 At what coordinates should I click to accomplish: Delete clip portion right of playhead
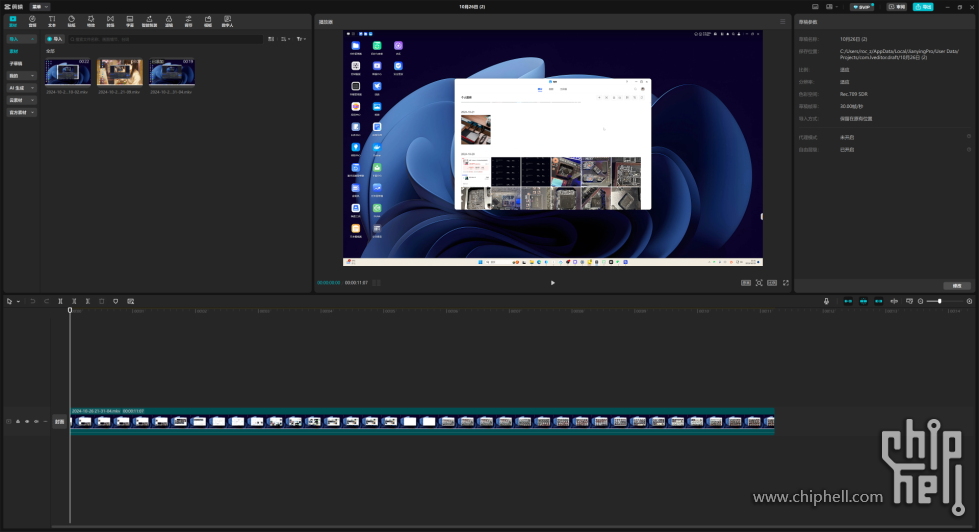tap(87, 301)
